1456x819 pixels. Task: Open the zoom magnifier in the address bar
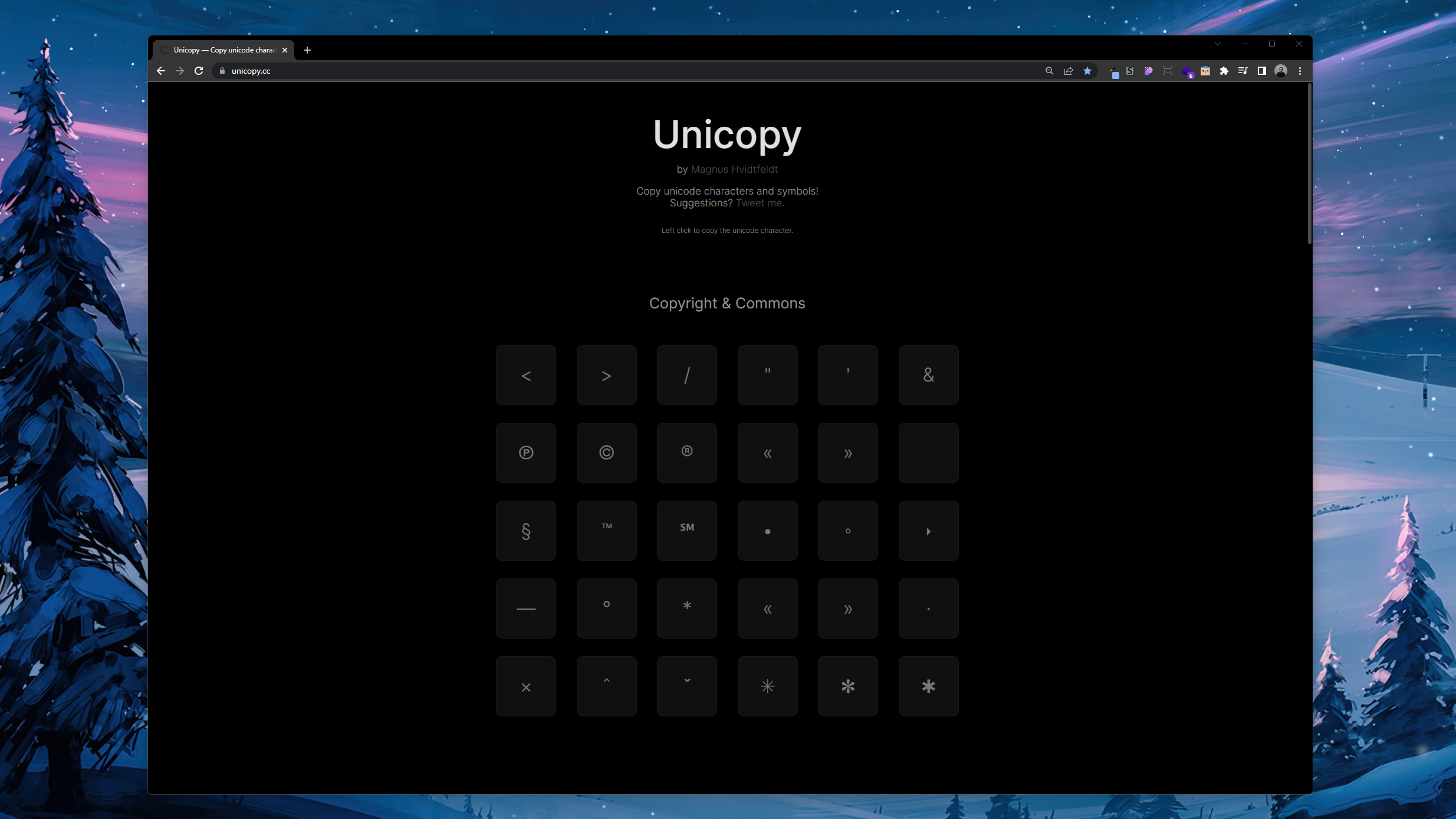1049,71
